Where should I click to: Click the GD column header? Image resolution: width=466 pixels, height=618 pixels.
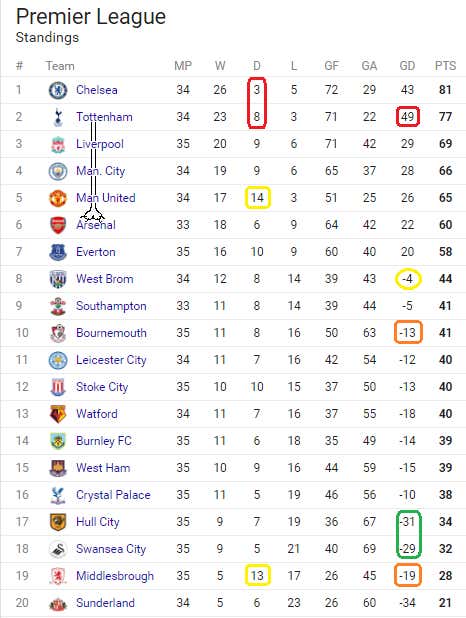pyautogui.click(x=407, y=66)
